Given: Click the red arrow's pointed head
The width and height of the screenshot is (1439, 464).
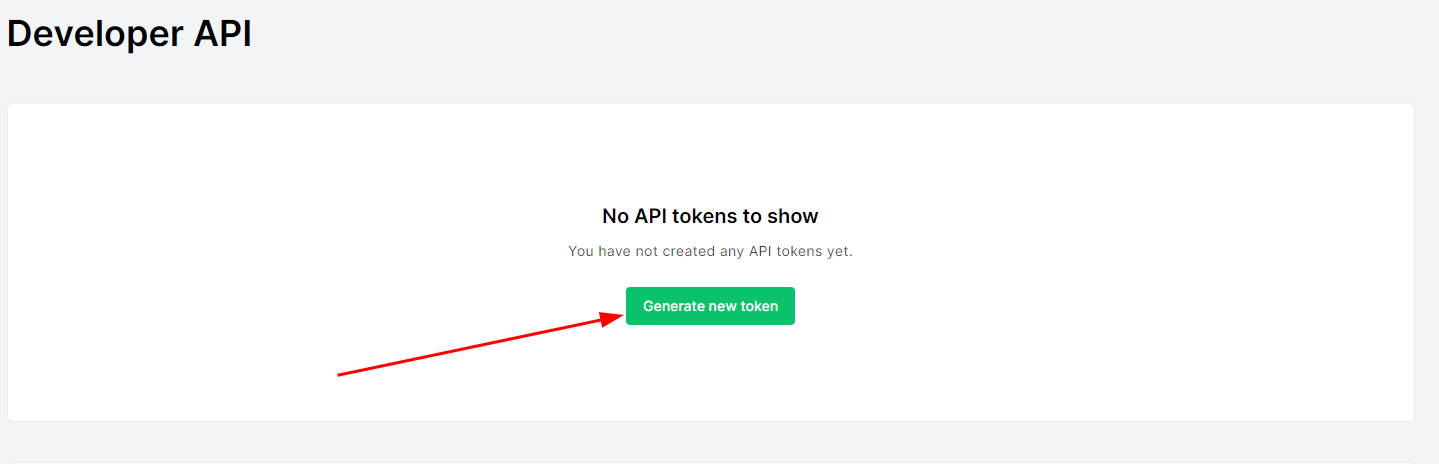Looking at the screenshot, I should 615,317.
